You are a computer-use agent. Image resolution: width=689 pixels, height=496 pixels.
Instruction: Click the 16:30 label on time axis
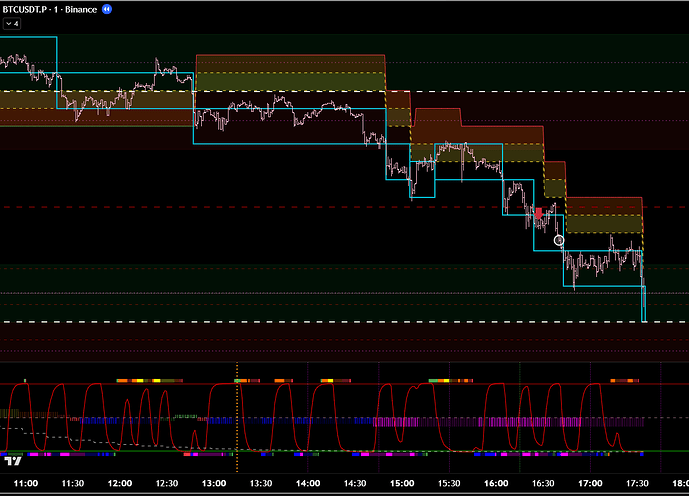pyautogui.click(x=543, y=483)
